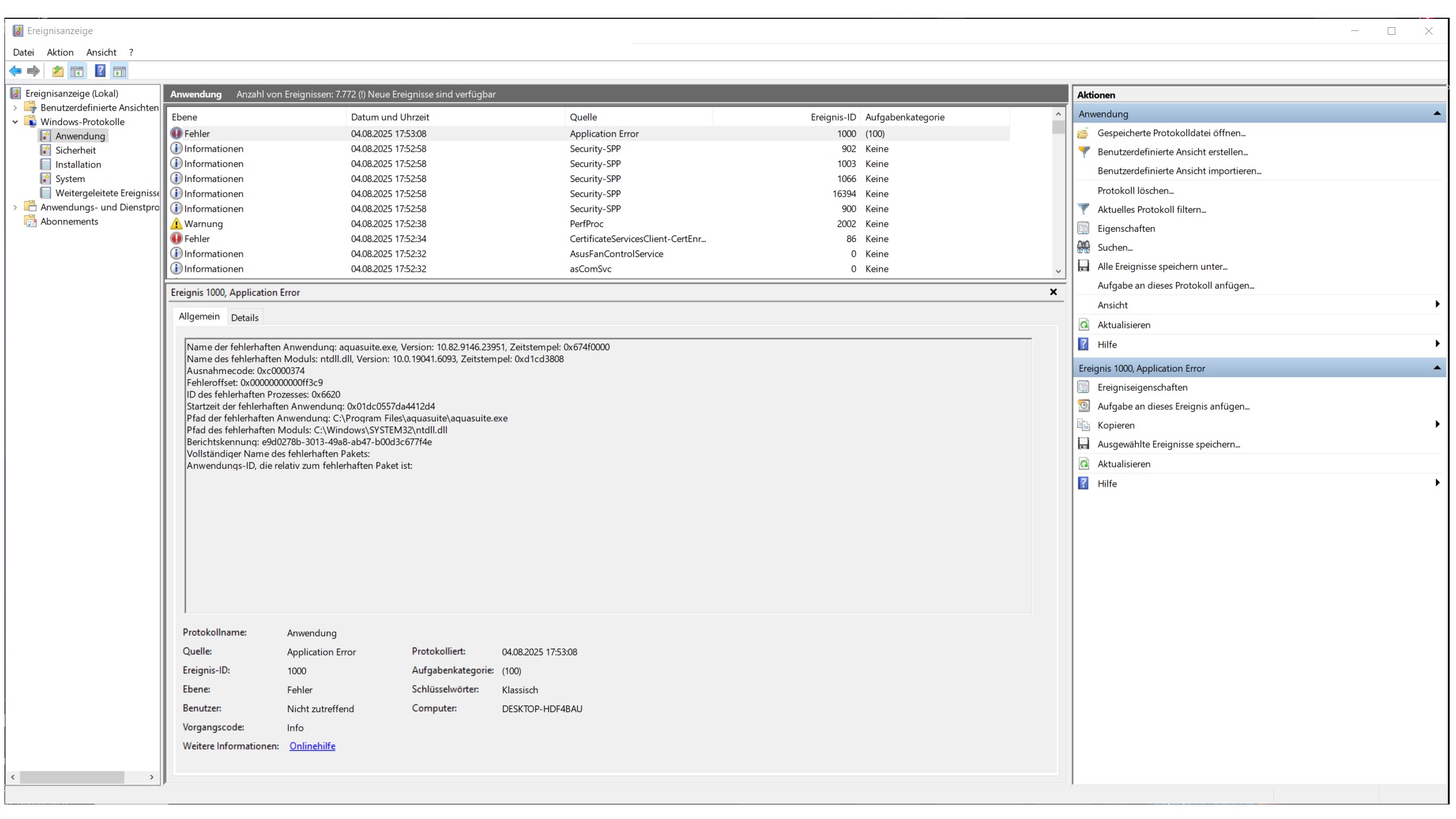Image resolution: width=1456 pixels, height=819 pixels.
Task: Click the blue Help toolbar icon
Action: 100,71
